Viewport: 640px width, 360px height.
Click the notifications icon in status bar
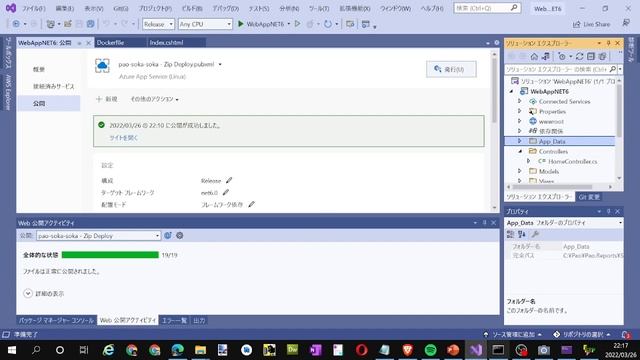[x=626, y=334]
